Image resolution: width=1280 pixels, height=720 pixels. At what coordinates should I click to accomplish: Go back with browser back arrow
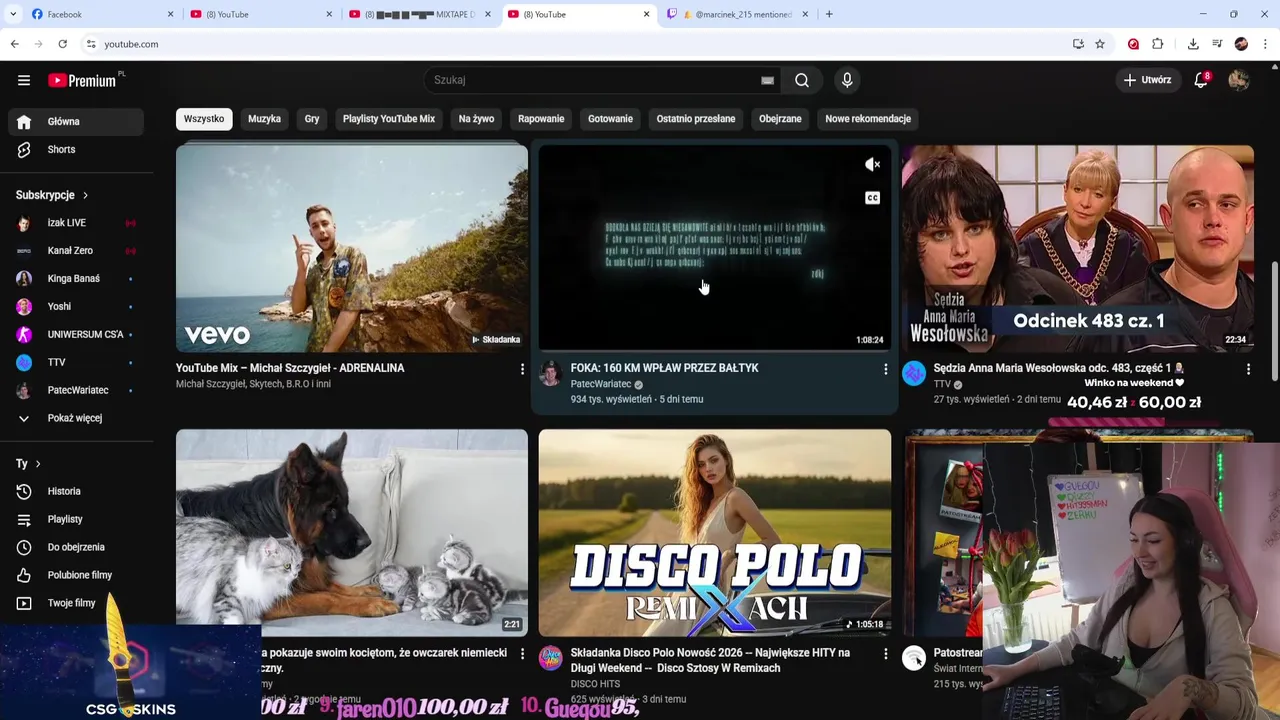14,44
